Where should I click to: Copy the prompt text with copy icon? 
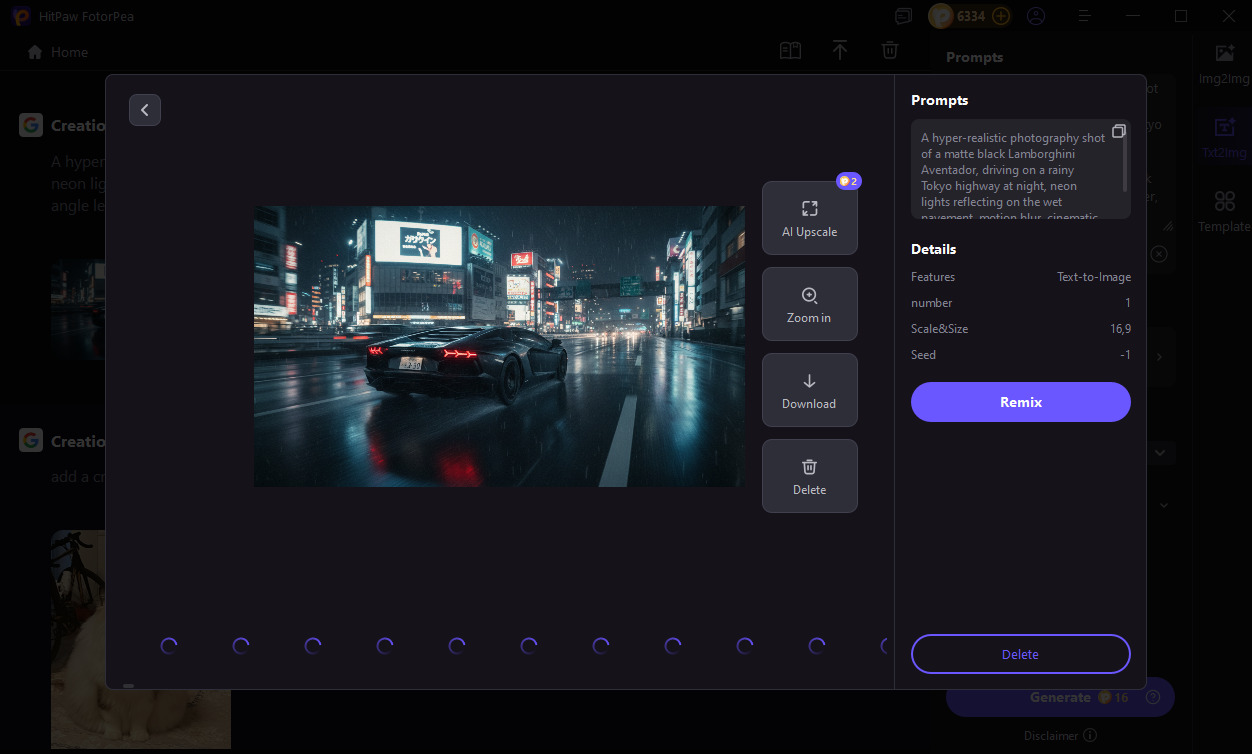(x=1118, y=132)
